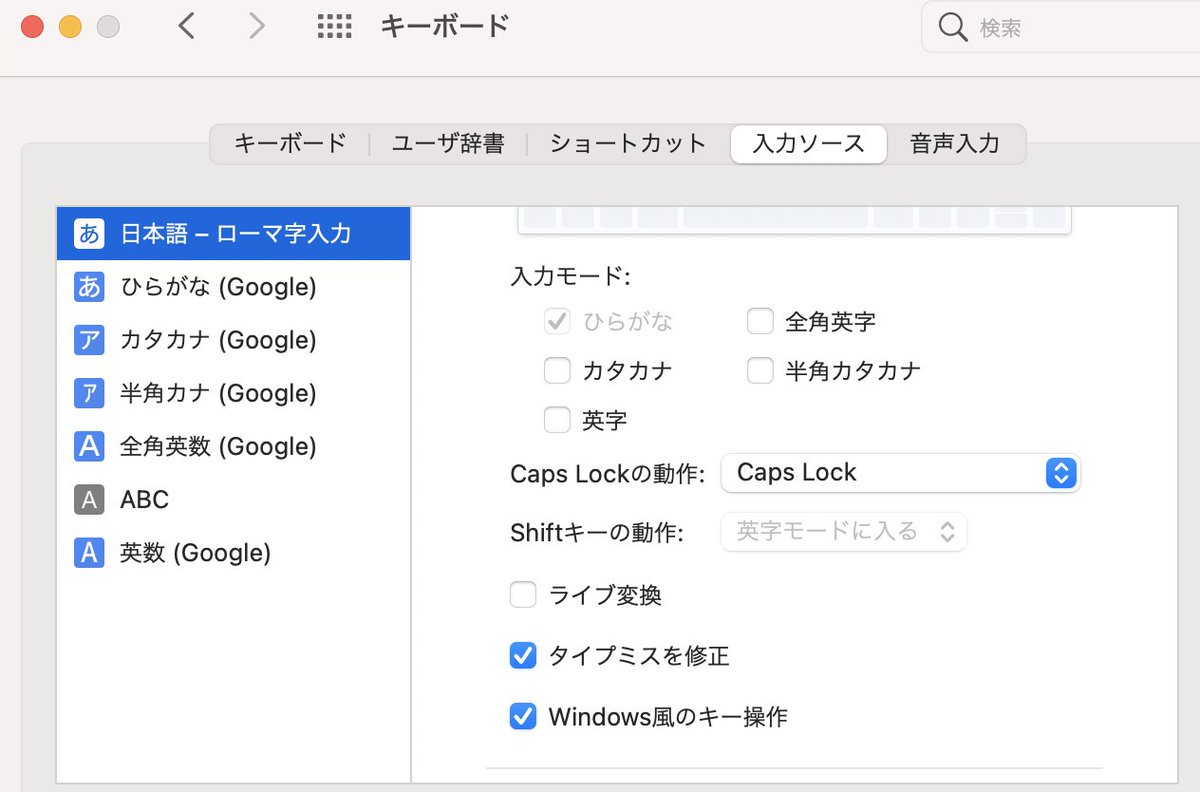Enable ライブ変換
The width and height of the screenshot is (1200, 792).
click(x=523, y=594)
